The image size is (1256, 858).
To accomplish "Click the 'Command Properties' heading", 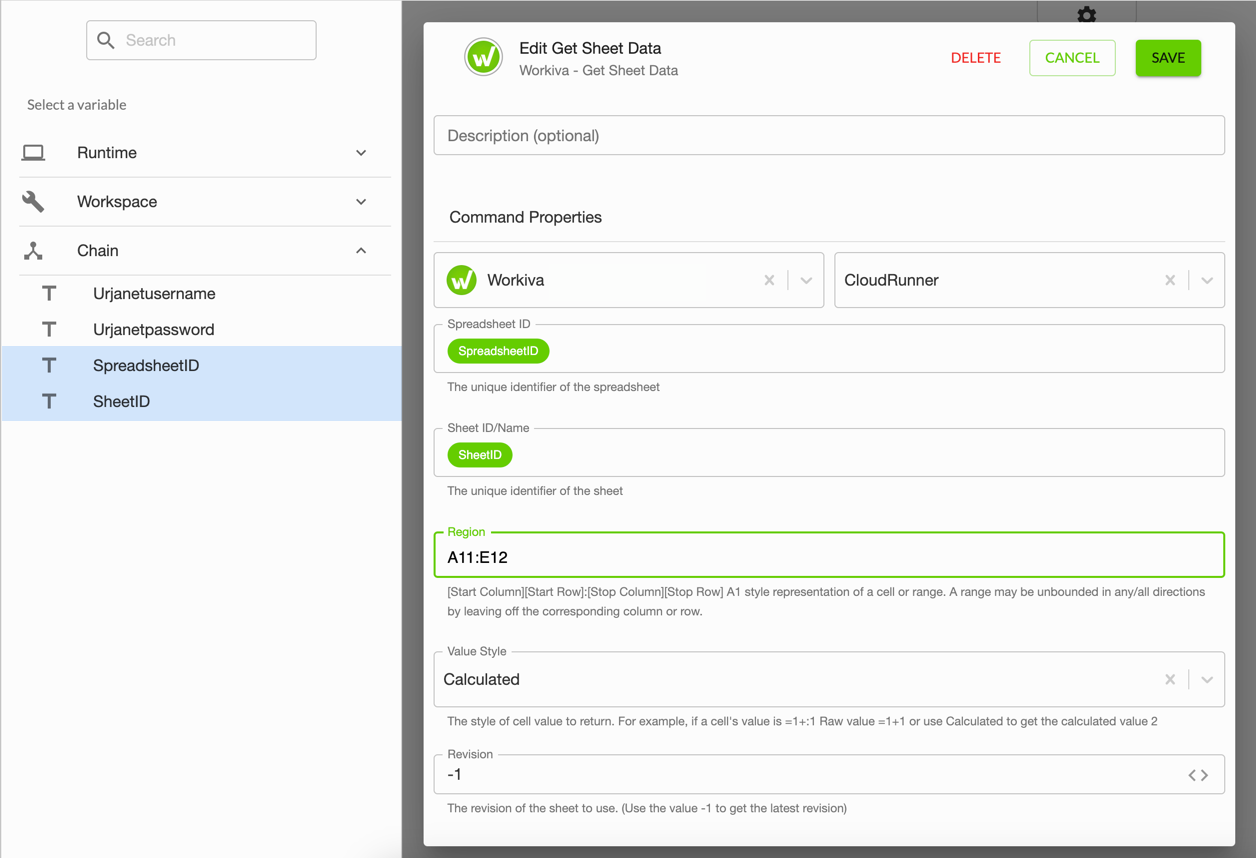I will click(526, 217).
